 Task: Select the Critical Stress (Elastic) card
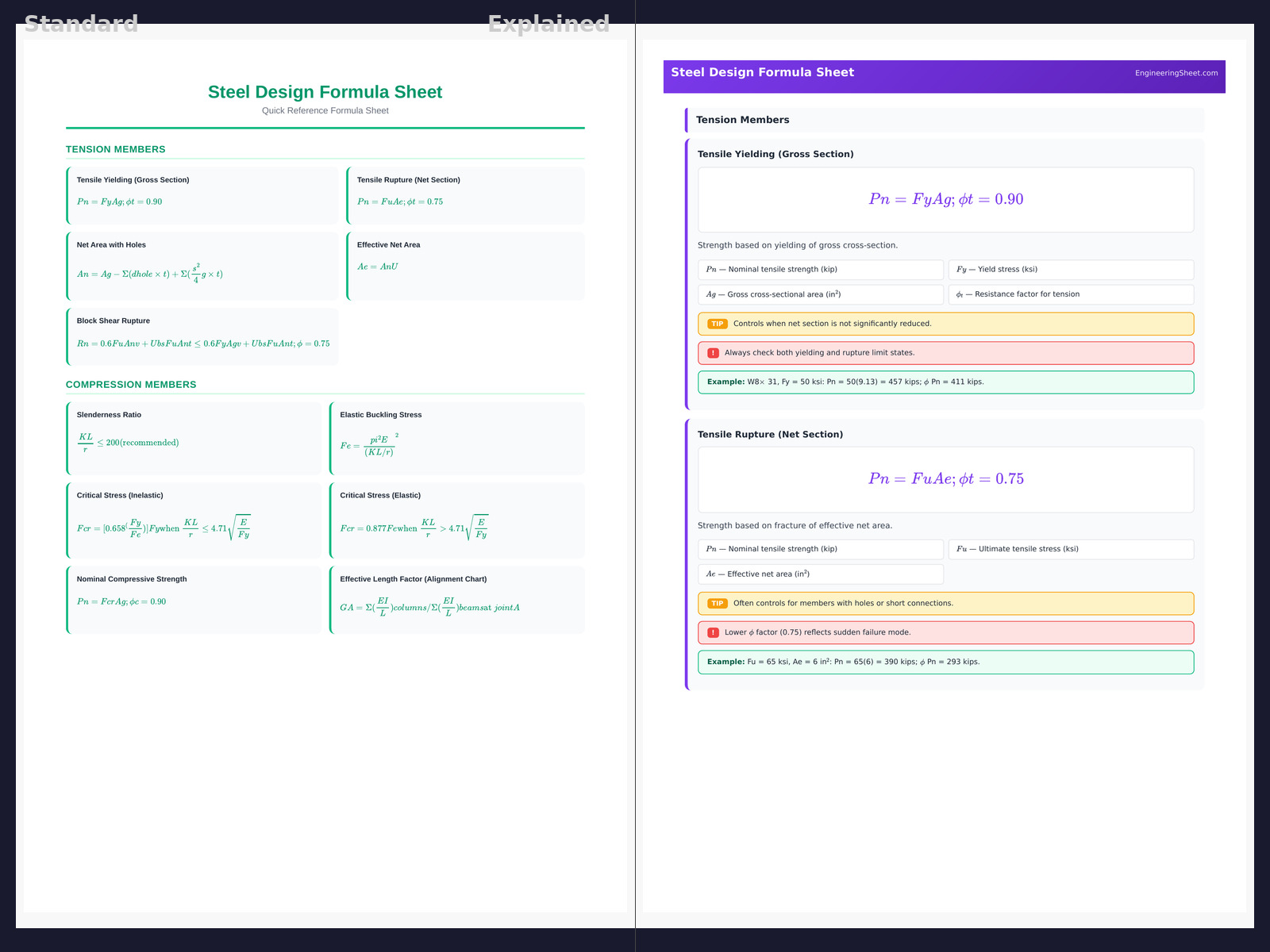(457, 520)
